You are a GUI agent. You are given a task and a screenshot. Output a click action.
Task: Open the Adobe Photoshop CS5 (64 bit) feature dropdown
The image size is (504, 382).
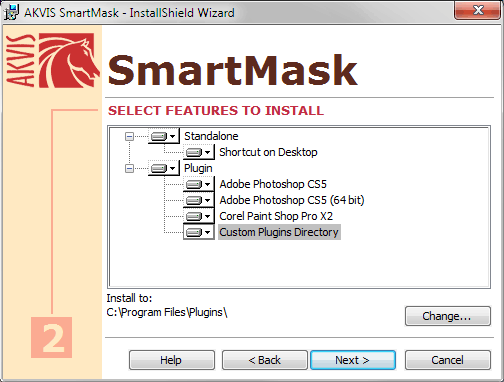pyautogui.click(x=199, y=200)
